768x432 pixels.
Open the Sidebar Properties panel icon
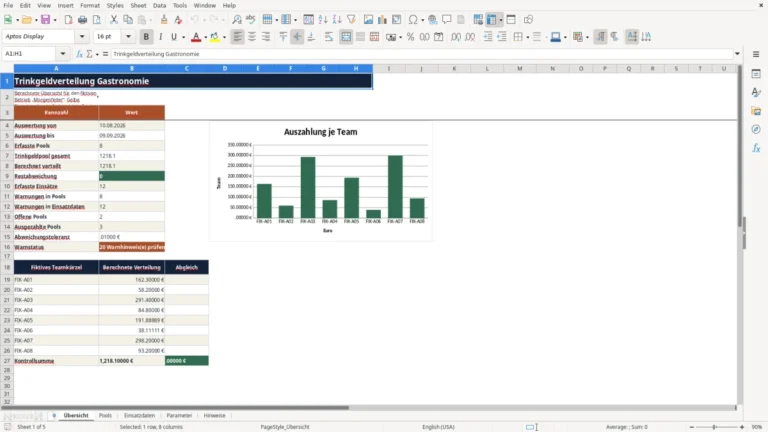(x=756, y=74)
